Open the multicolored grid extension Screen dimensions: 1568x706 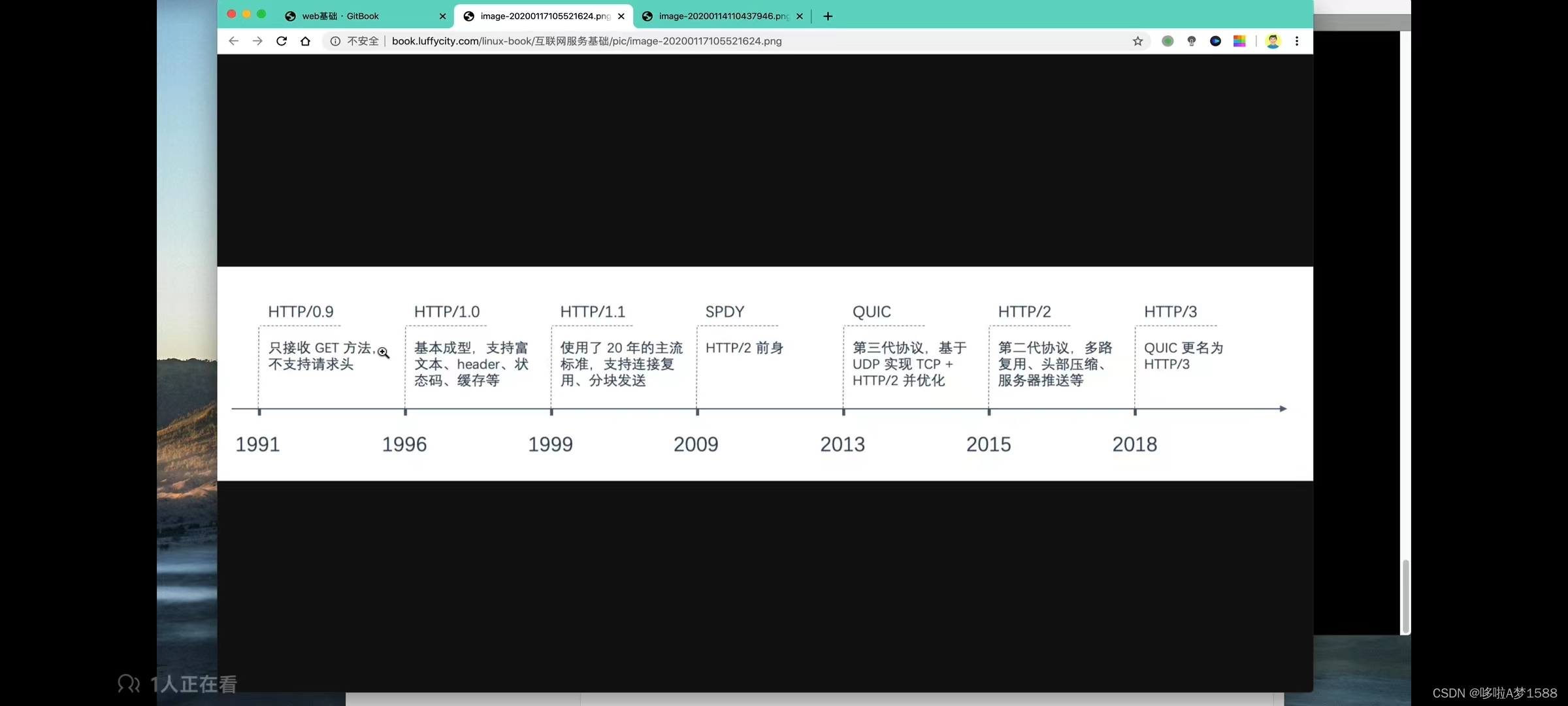click(x=1239, y=41)
